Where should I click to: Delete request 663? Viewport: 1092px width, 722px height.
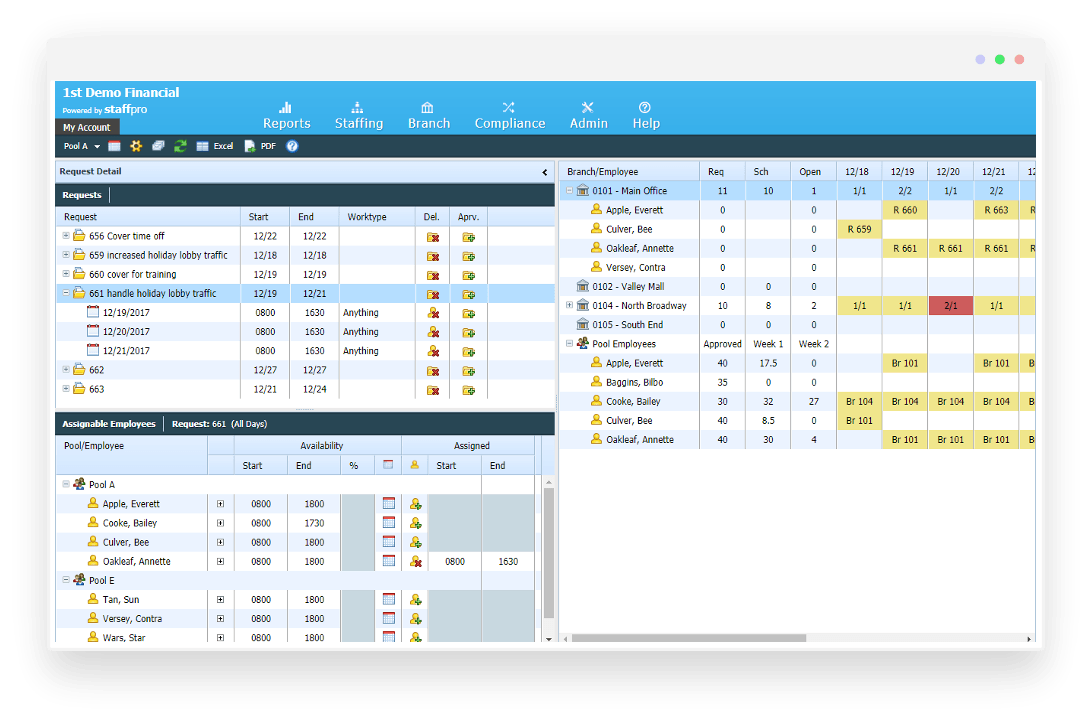(432, 390)
